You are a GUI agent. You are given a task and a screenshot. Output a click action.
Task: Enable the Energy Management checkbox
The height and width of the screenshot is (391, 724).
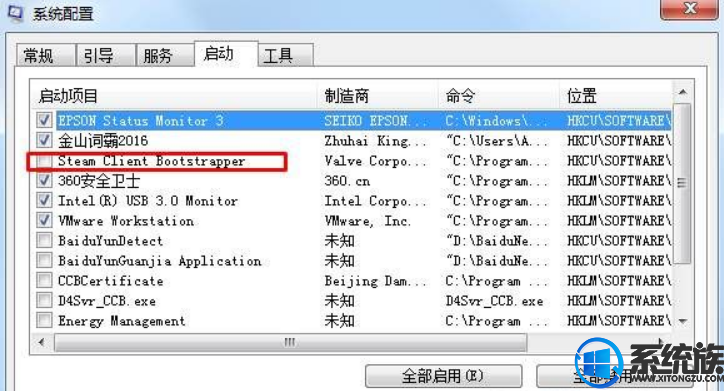(44, 321)
